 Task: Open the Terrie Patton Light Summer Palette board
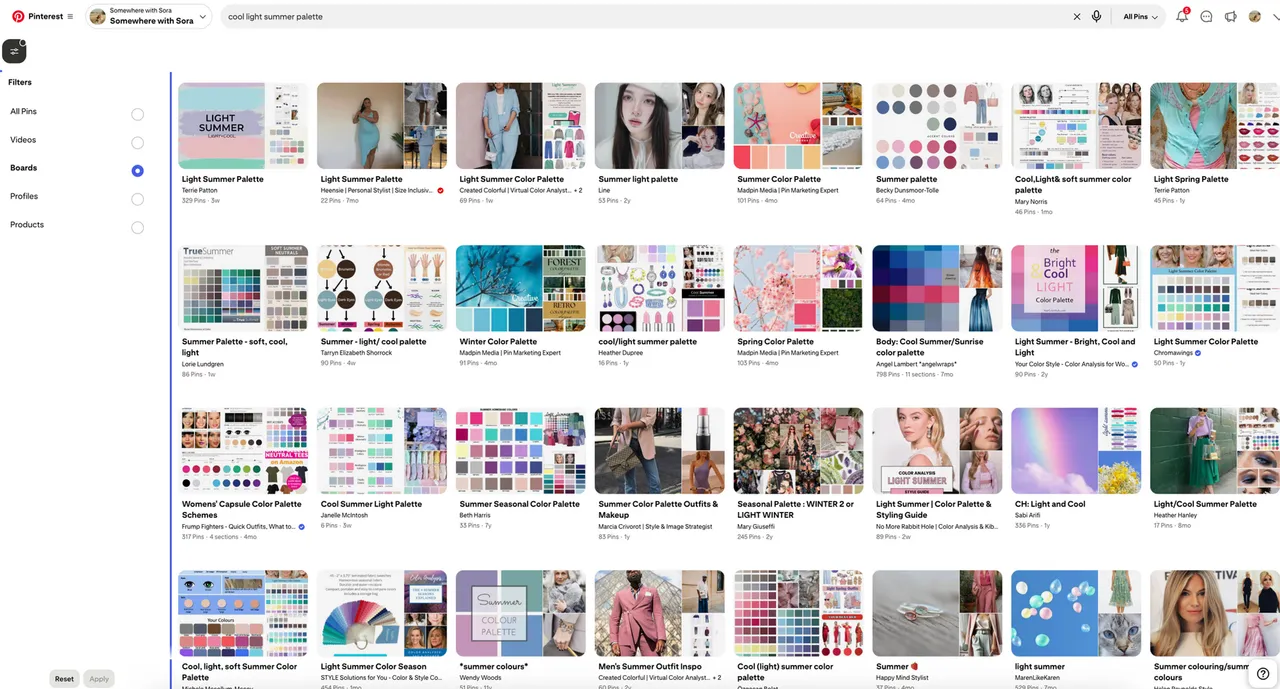pyautogui.click(x=243, y=126)
